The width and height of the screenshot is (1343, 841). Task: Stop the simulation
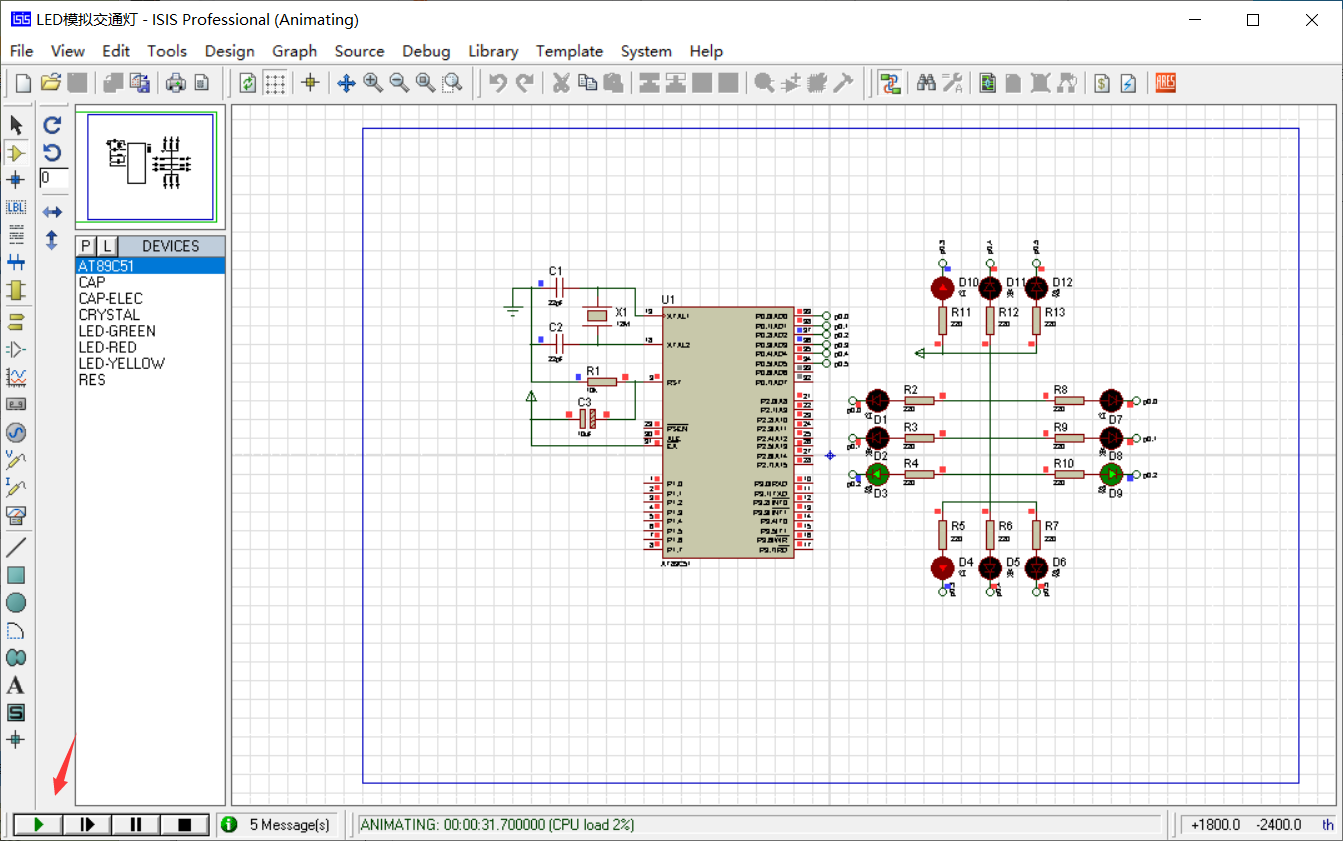(185, 825)
